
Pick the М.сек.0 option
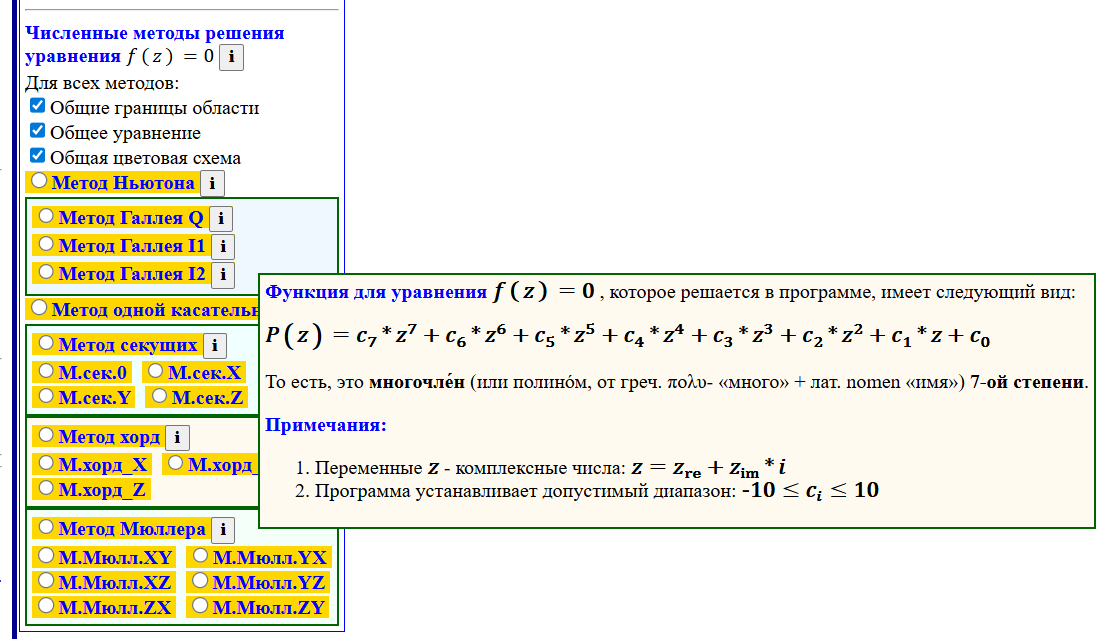pyautogui.click(x=45, y=370)
